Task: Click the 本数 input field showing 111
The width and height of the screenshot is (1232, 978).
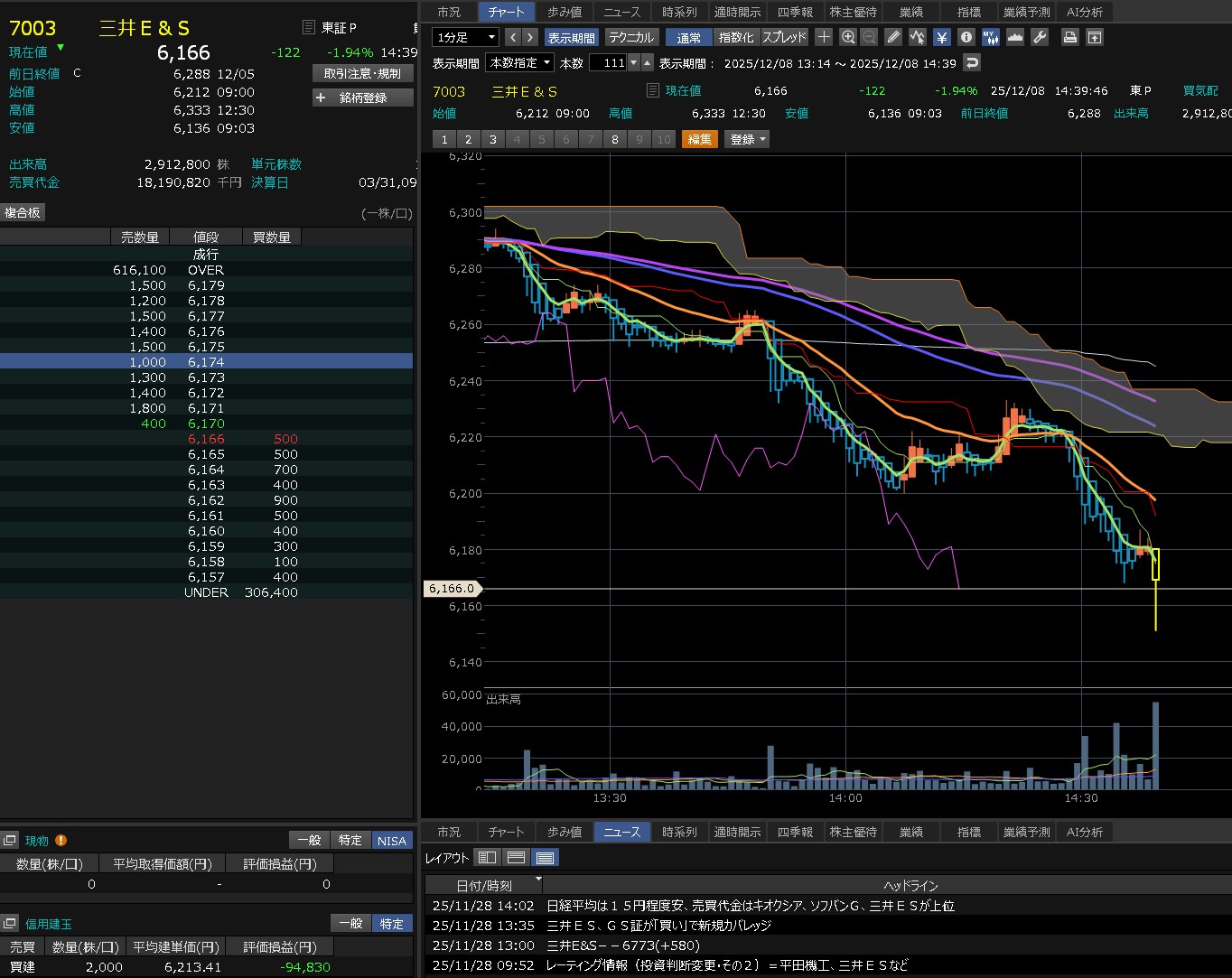Action: click(608, 62)
